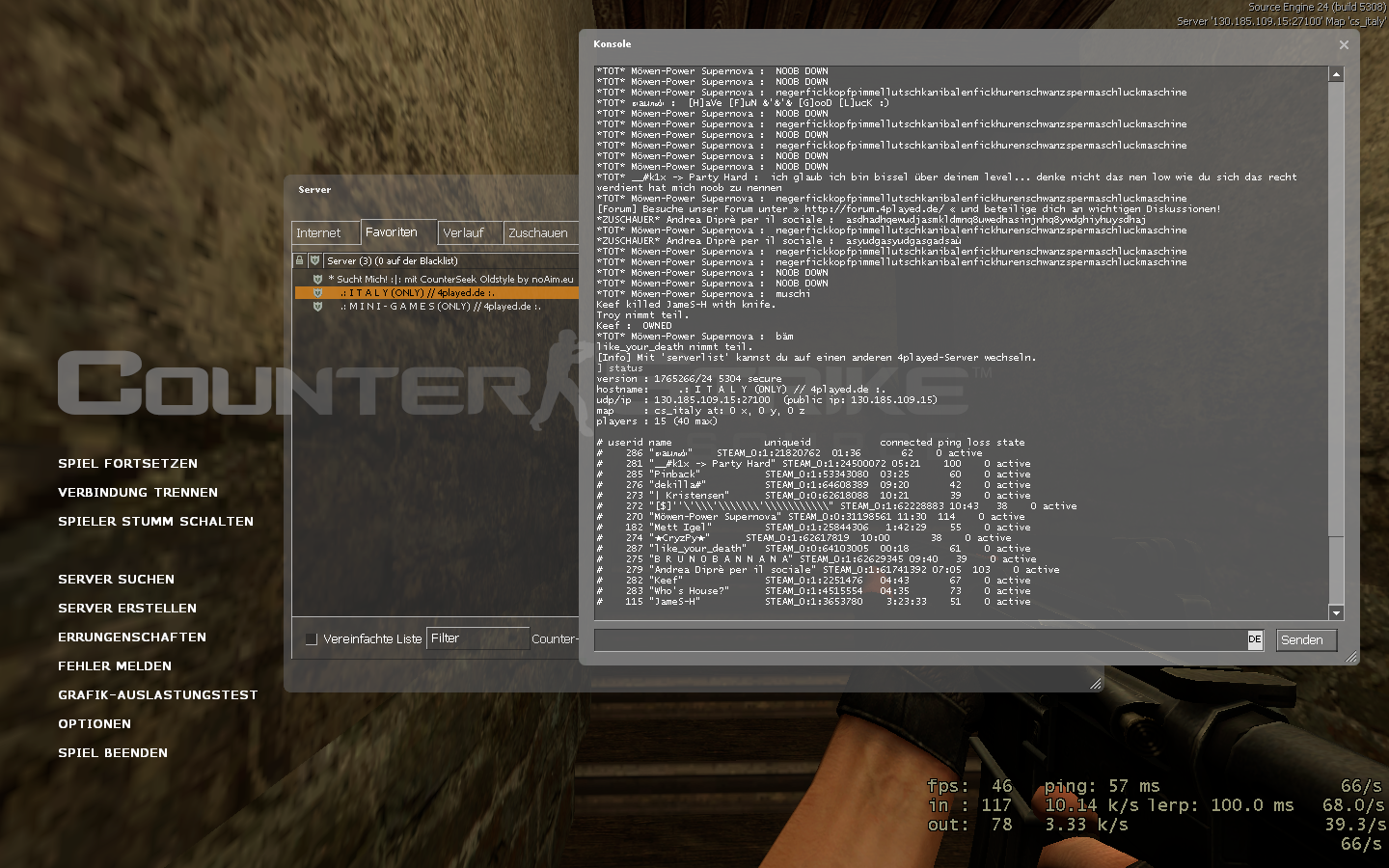Click the resize grip of the Server window
This screenshot has width=1389, height=868.
pyautogui.click(x=1096, y=684)
